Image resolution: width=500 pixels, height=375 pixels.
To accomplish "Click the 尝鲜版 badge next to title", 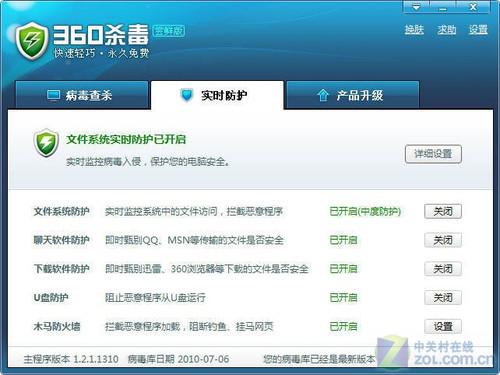I will (169, 31).
